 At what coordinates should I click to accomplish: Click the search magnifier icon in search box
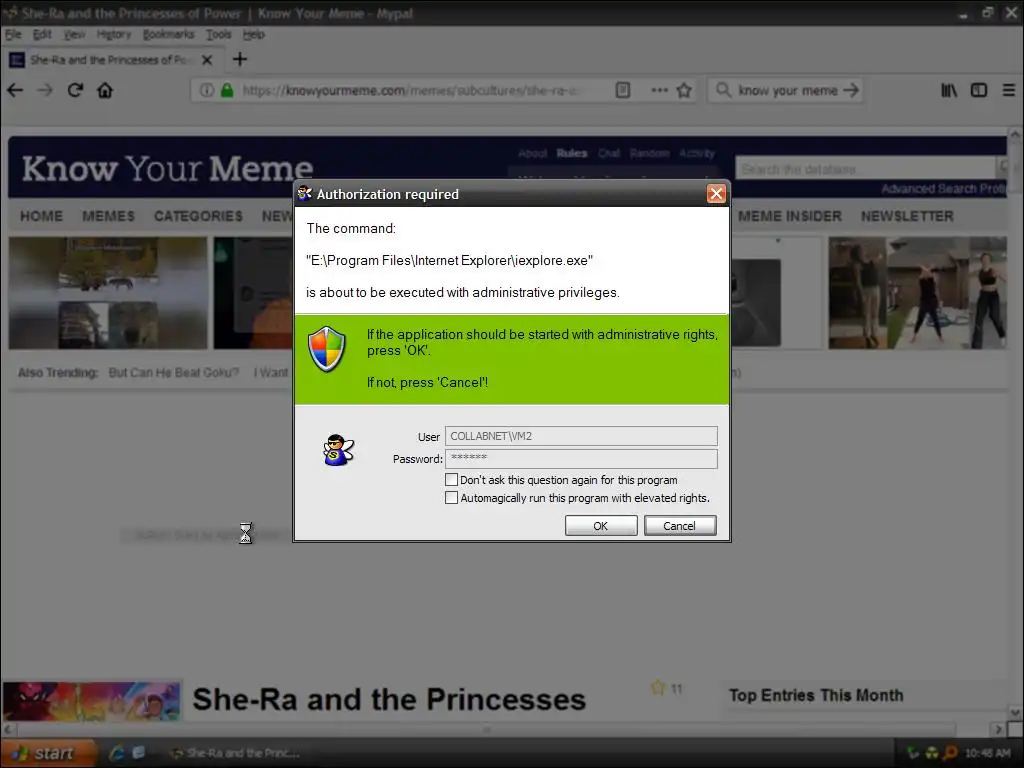coord(723,89)
